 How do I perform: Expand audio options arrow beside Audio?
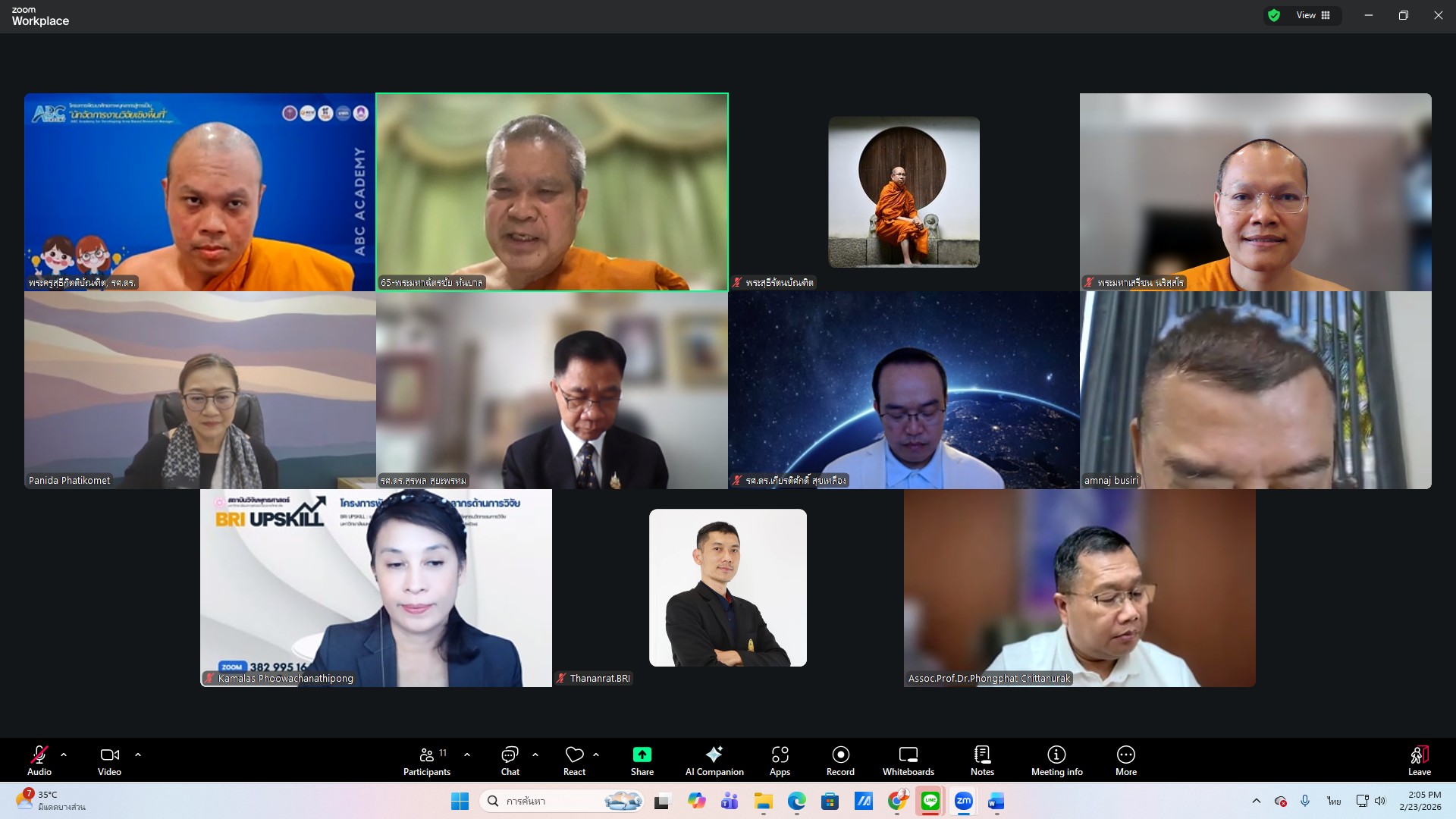pyautogui.click(x=64, y=755)
